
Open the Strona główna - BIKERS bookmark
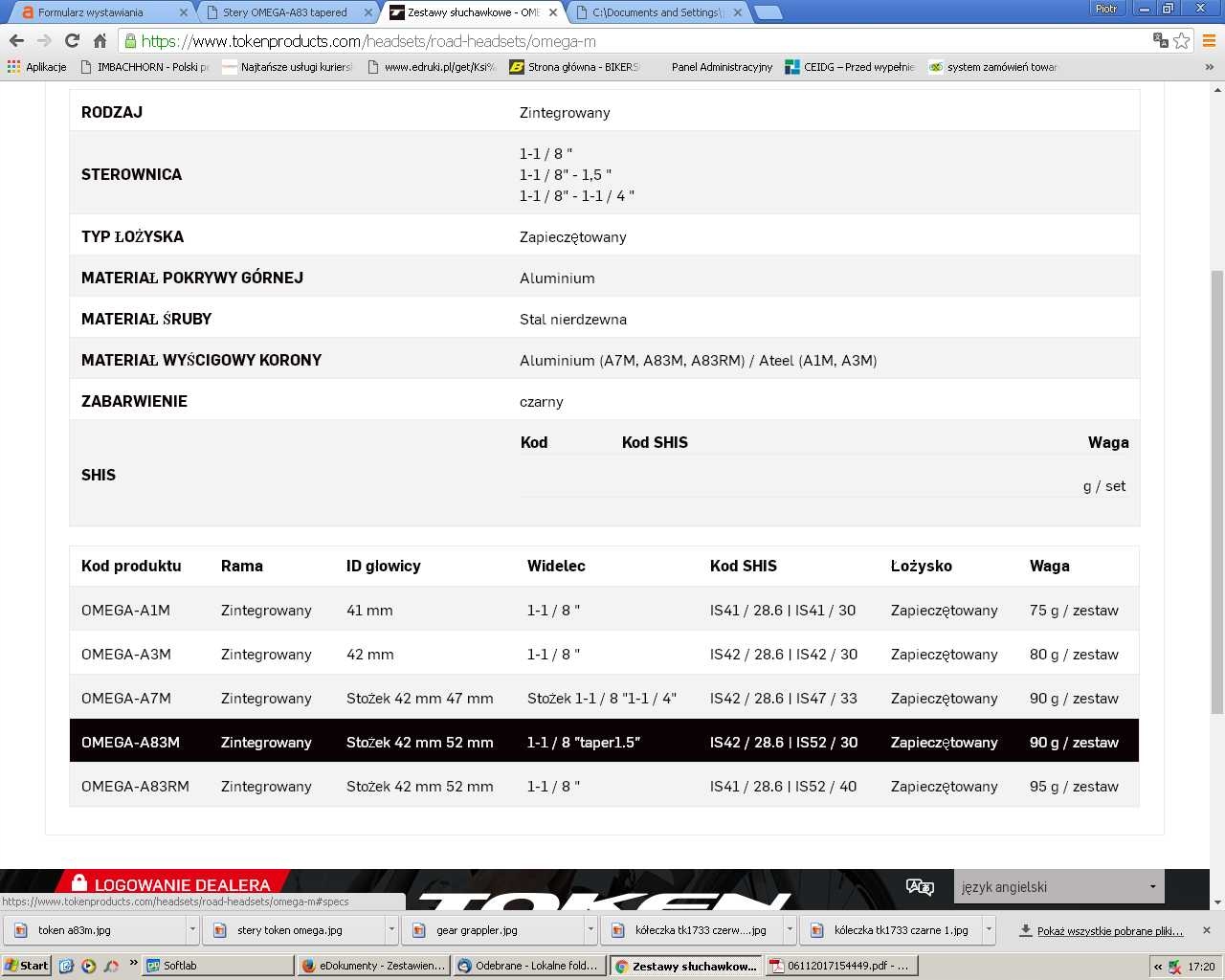575,67
